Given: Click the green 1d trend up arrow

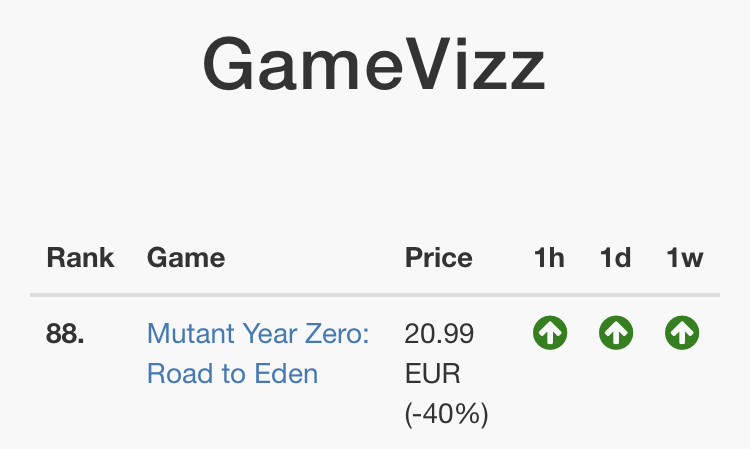Looking at the screenshot, I should coord(616,333).
